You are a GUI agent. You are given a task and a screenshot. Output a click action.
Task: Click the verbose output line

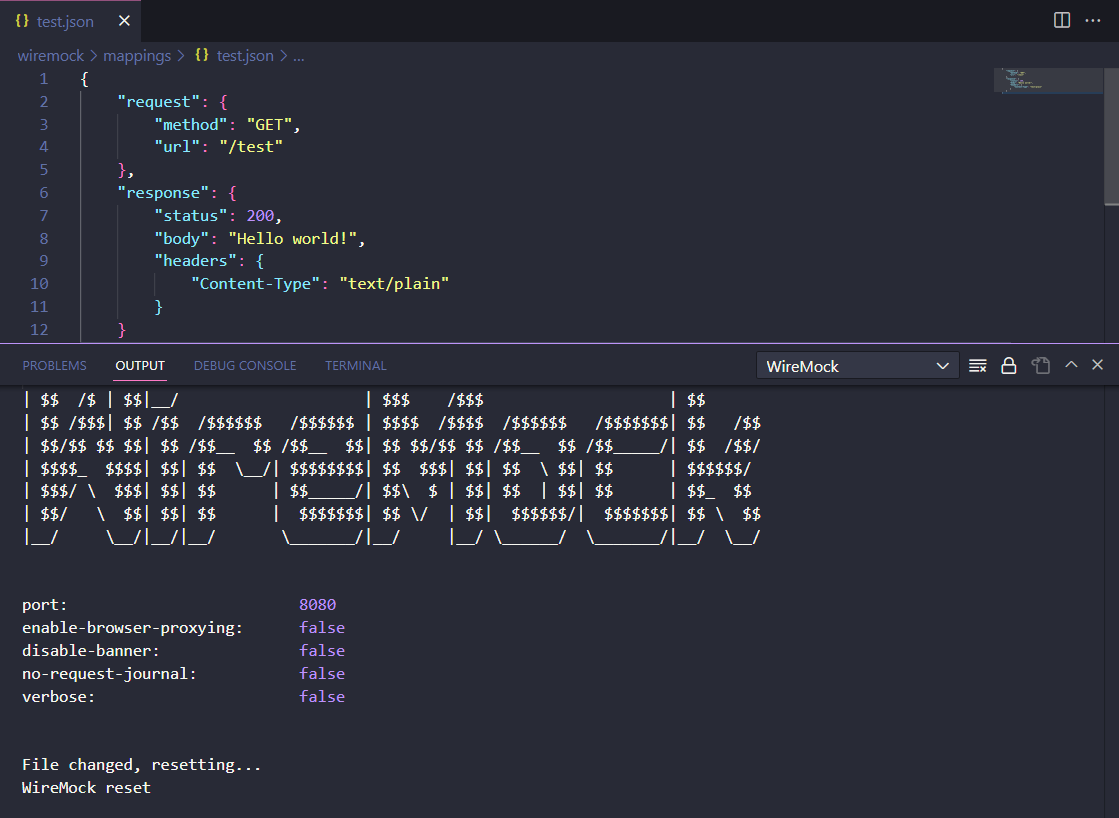183,697
